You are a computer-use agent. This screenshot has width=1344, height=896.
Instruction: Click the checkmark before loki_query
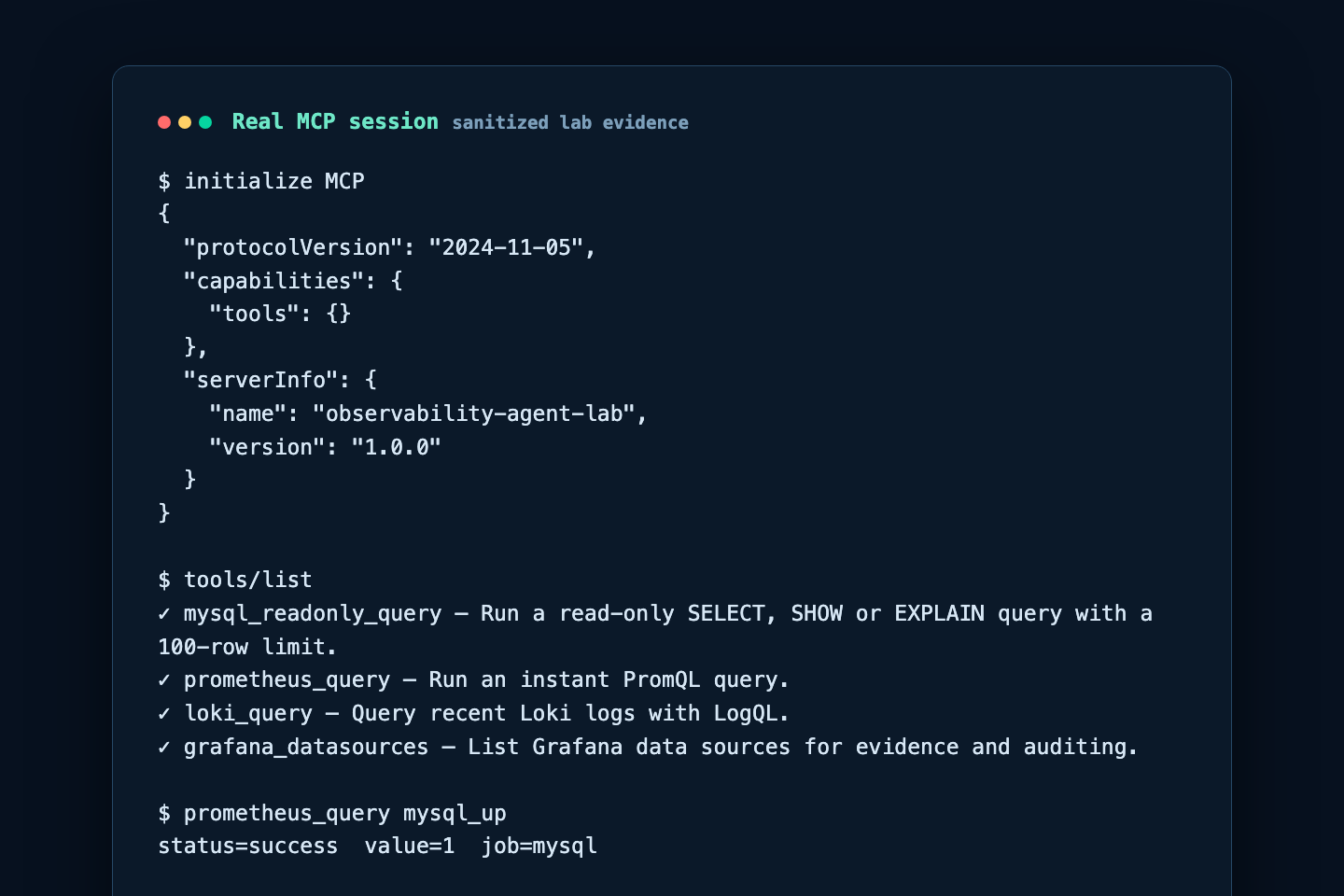(164, 713)
